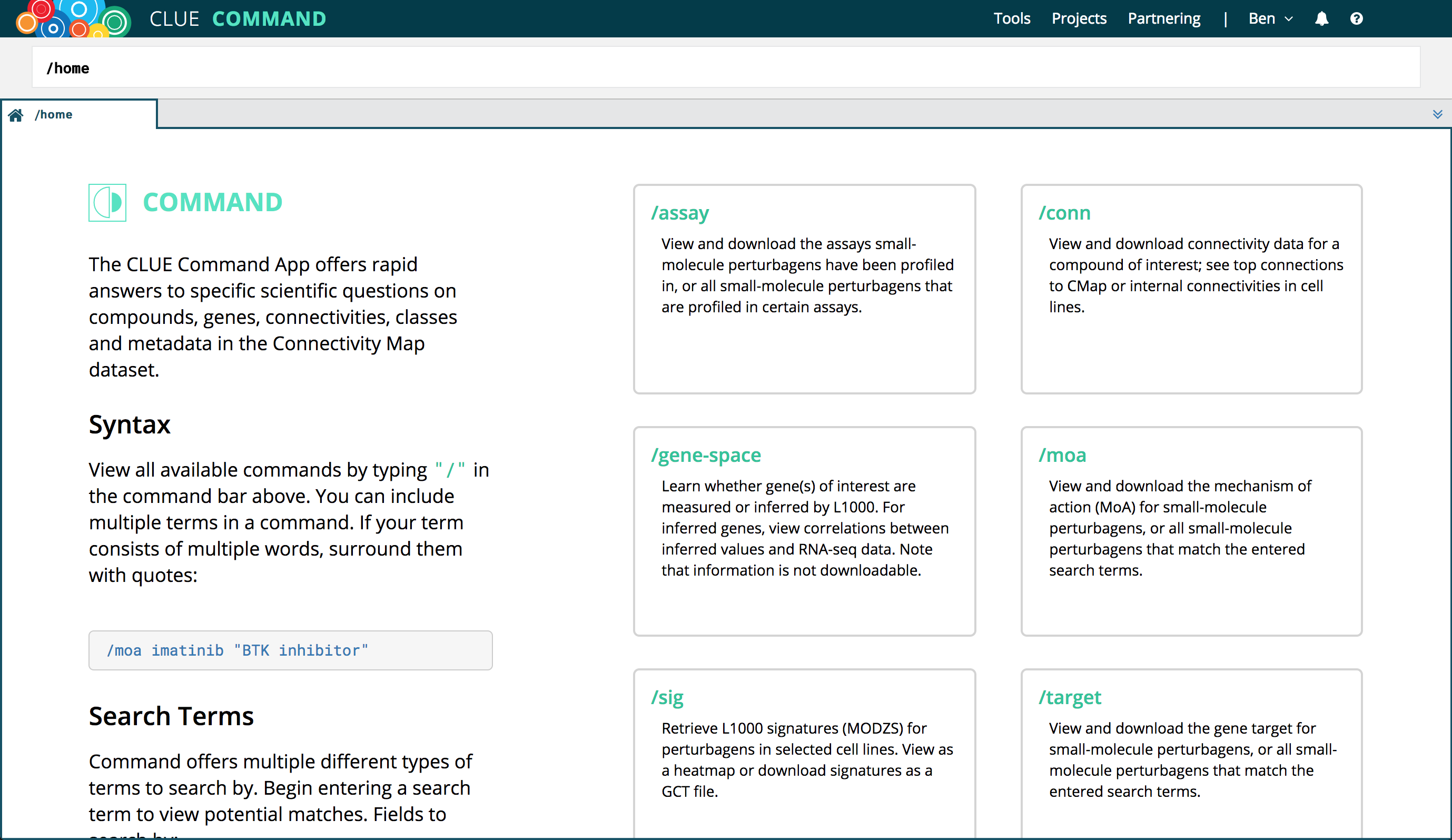Open the Ben user dropdown
Screen dimensions: 1452x840
tap(1270, 18)
